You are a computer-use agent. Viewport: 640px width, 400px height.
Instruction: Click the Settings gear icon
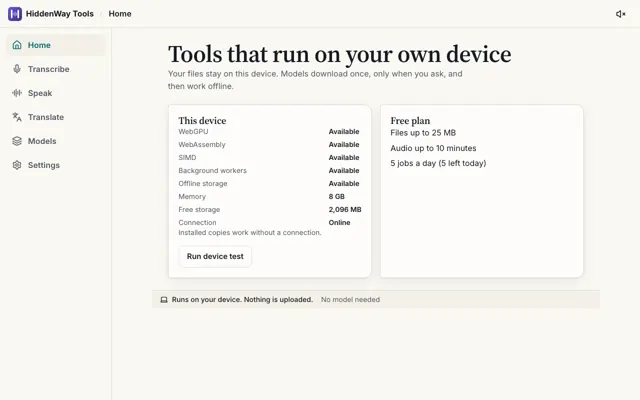(x=17, y=165)
